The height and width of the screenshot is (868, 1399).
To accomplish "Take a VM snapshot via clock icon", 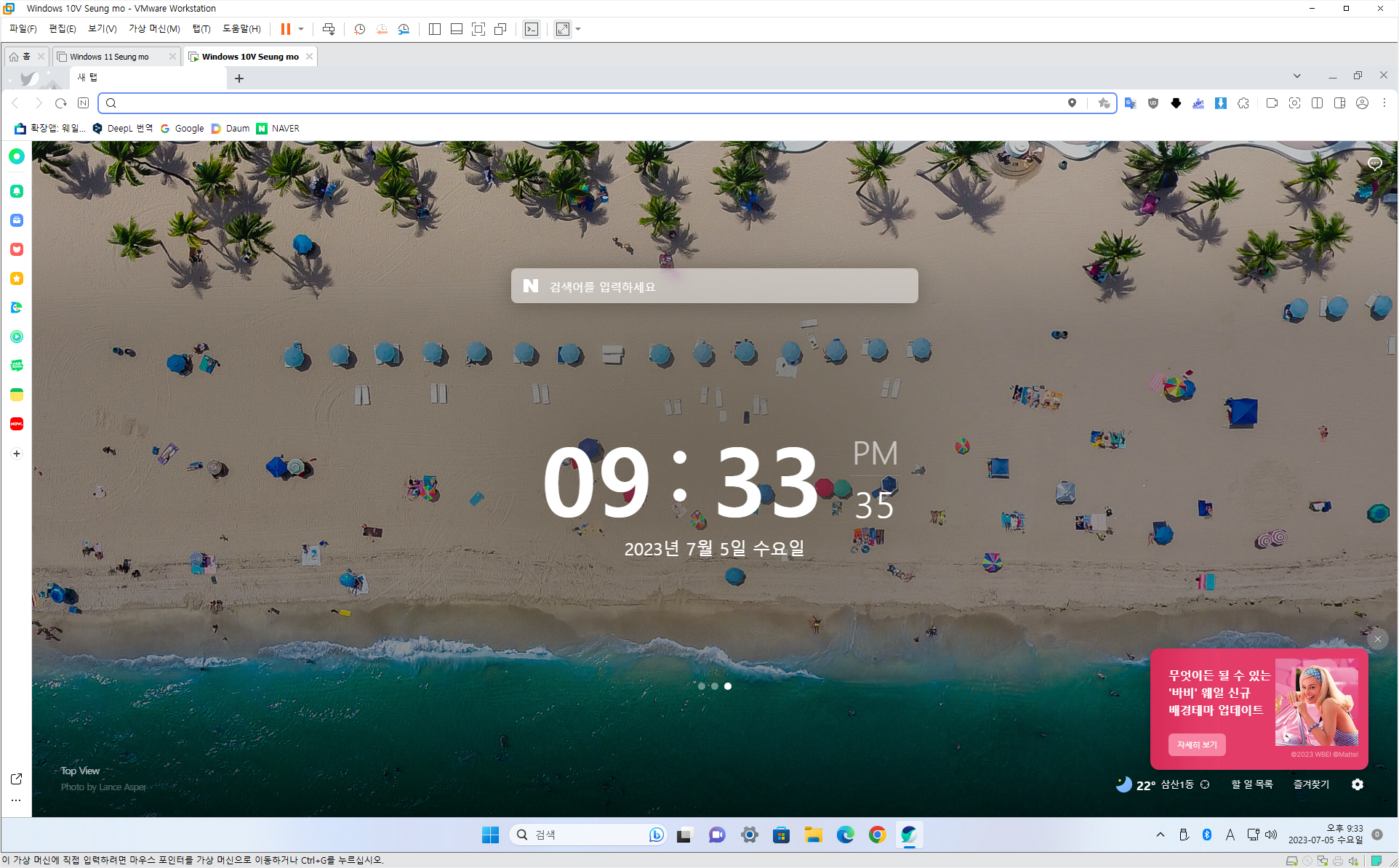I will [359, 29].
